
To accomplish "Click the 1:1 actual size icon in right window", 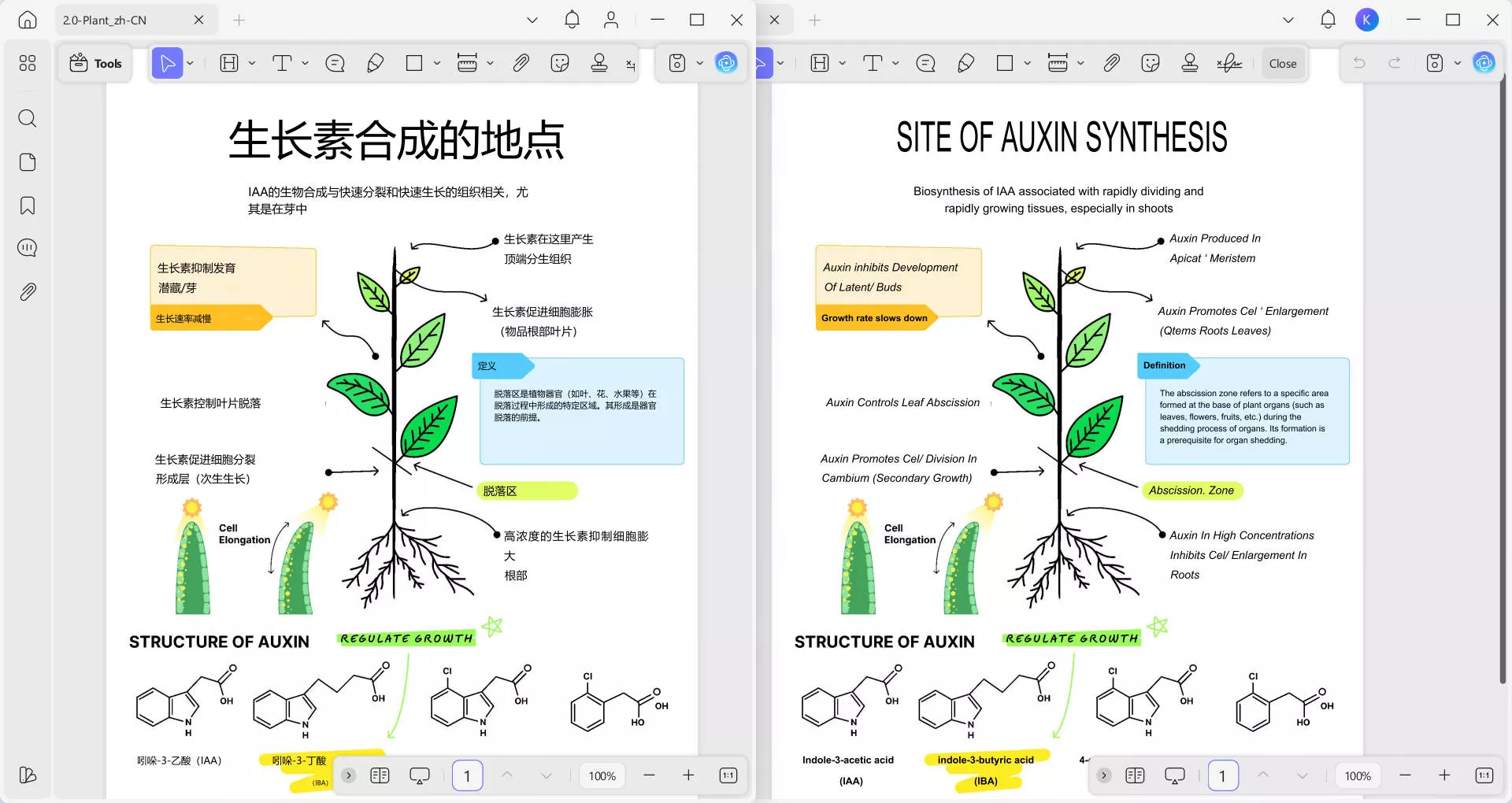I will coord(1484,775).
